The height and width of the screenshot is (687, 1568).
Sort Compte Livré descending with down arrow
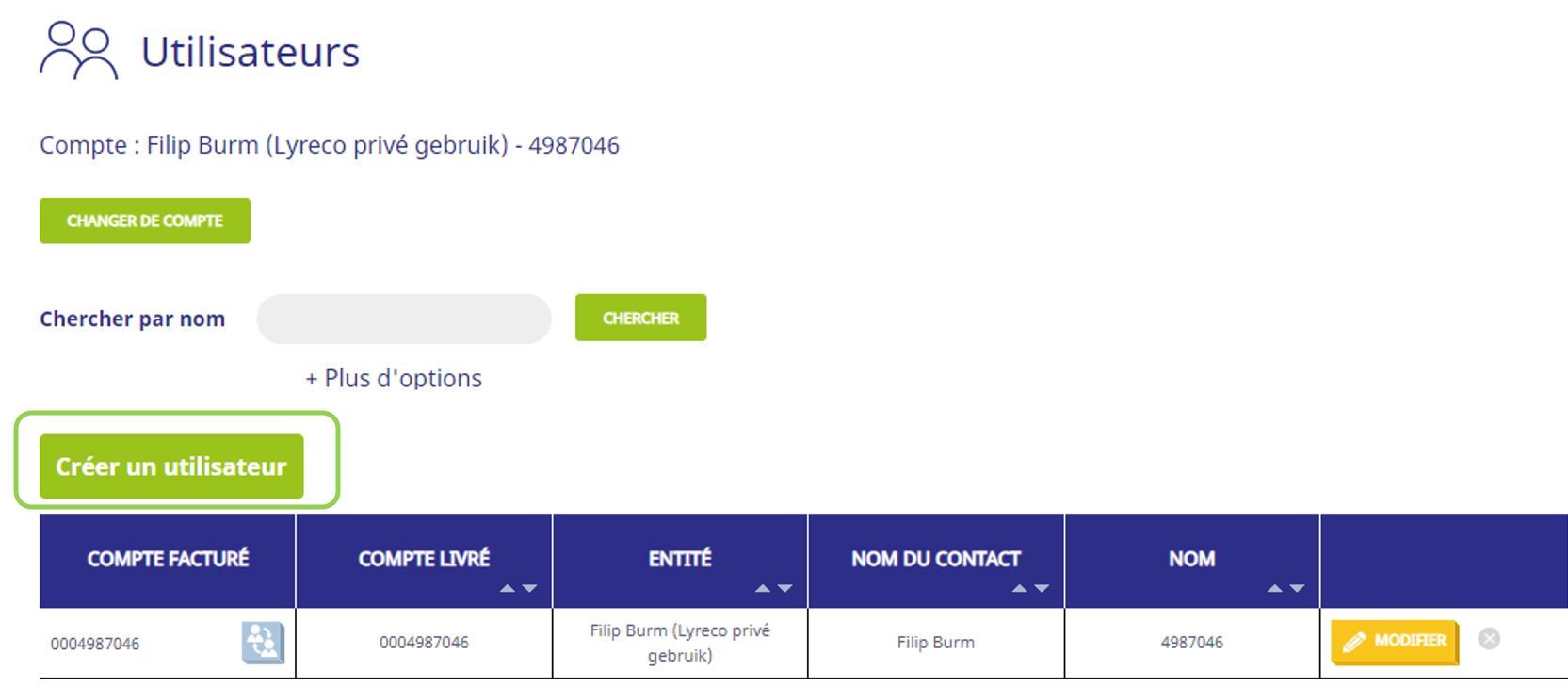pos(529,588)
